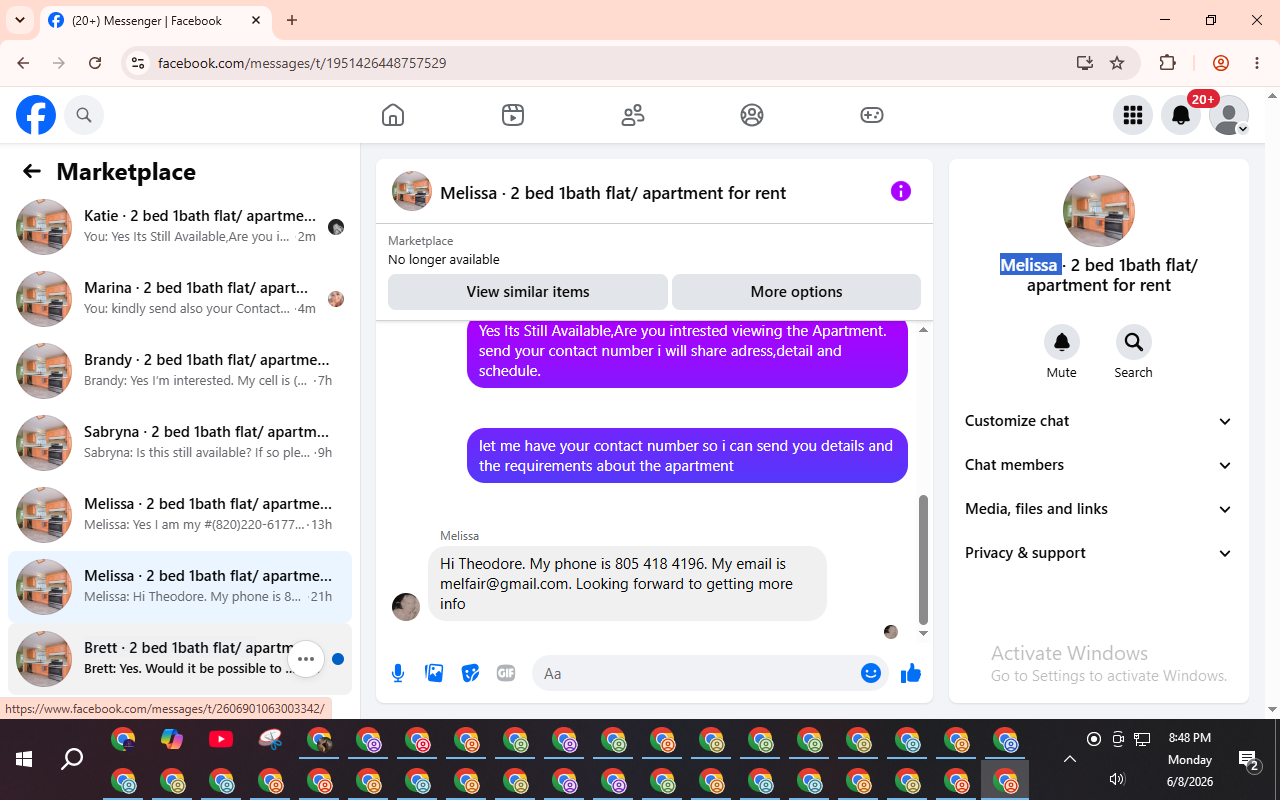Click the three-dot menu on Brett's conversation
The height and width of the screenshot is (800, 1280).
tap(306, 659)
